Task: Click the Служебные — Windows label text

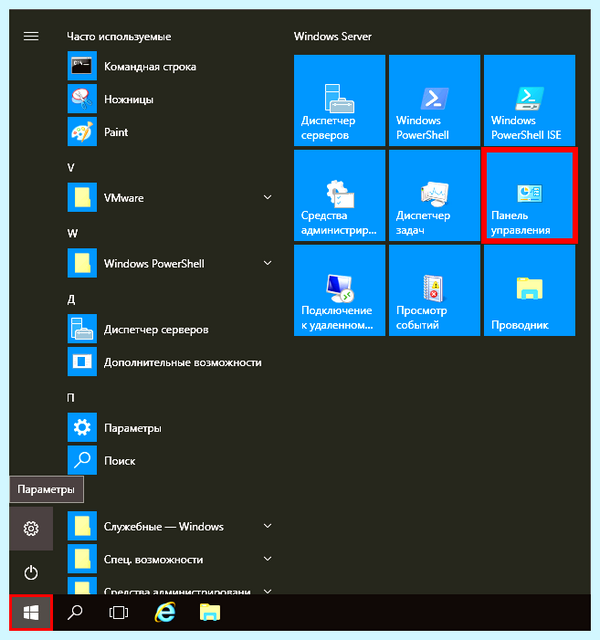Action: (x=164, y=527)
